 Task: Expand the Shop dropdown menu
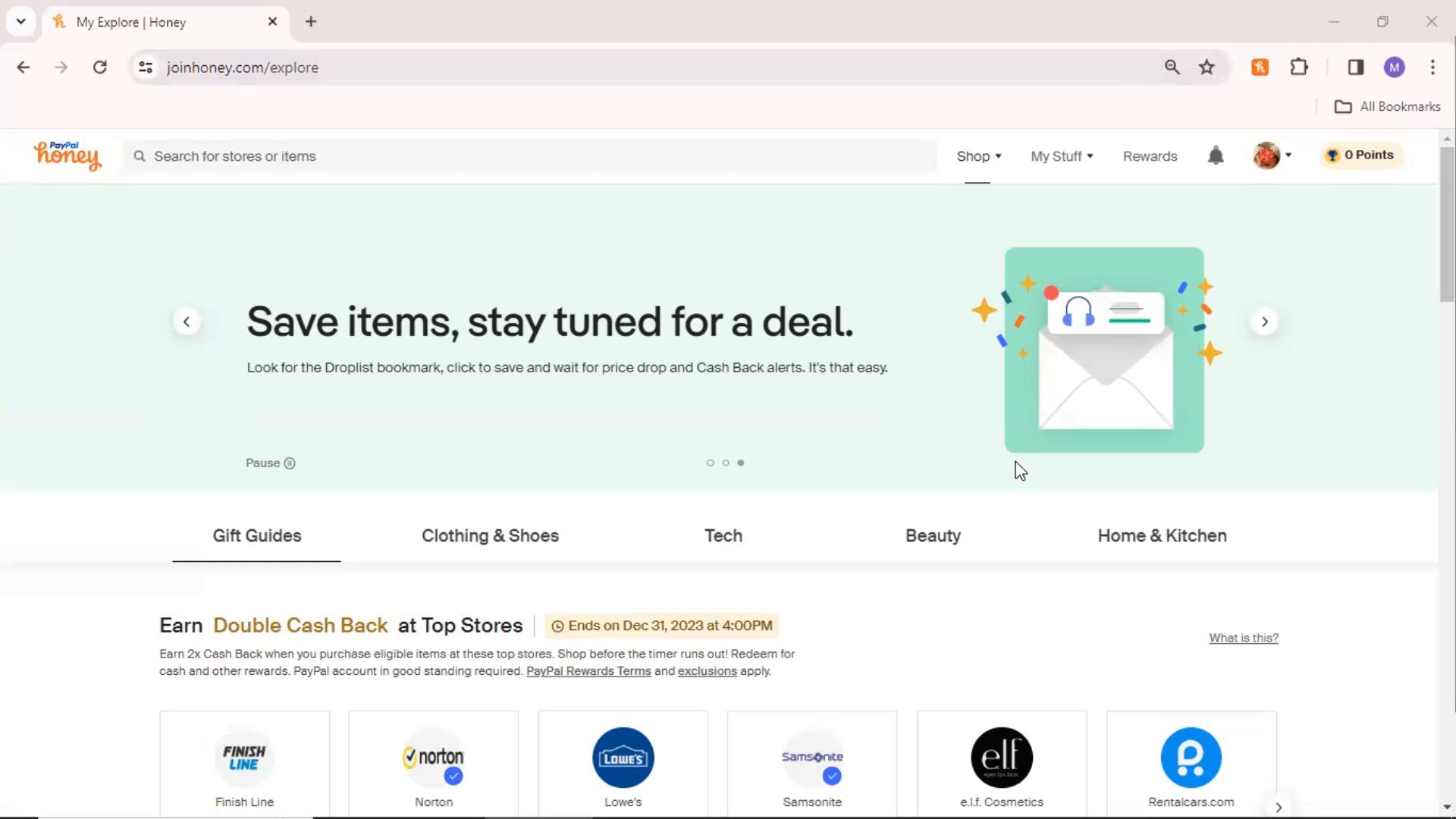click(978, 156)
